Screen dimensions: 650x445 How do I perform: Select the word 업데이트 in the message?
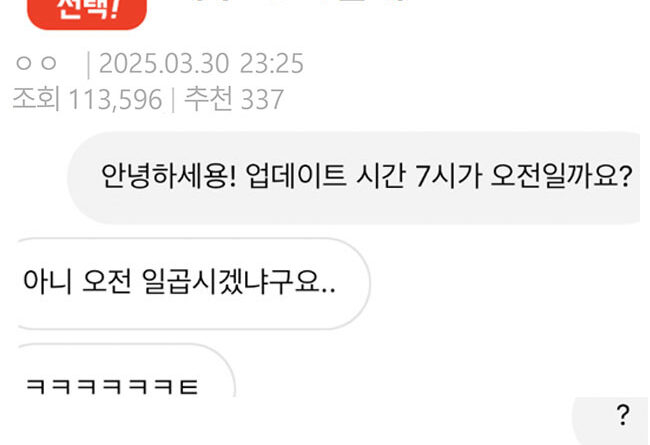click(296, 176)
